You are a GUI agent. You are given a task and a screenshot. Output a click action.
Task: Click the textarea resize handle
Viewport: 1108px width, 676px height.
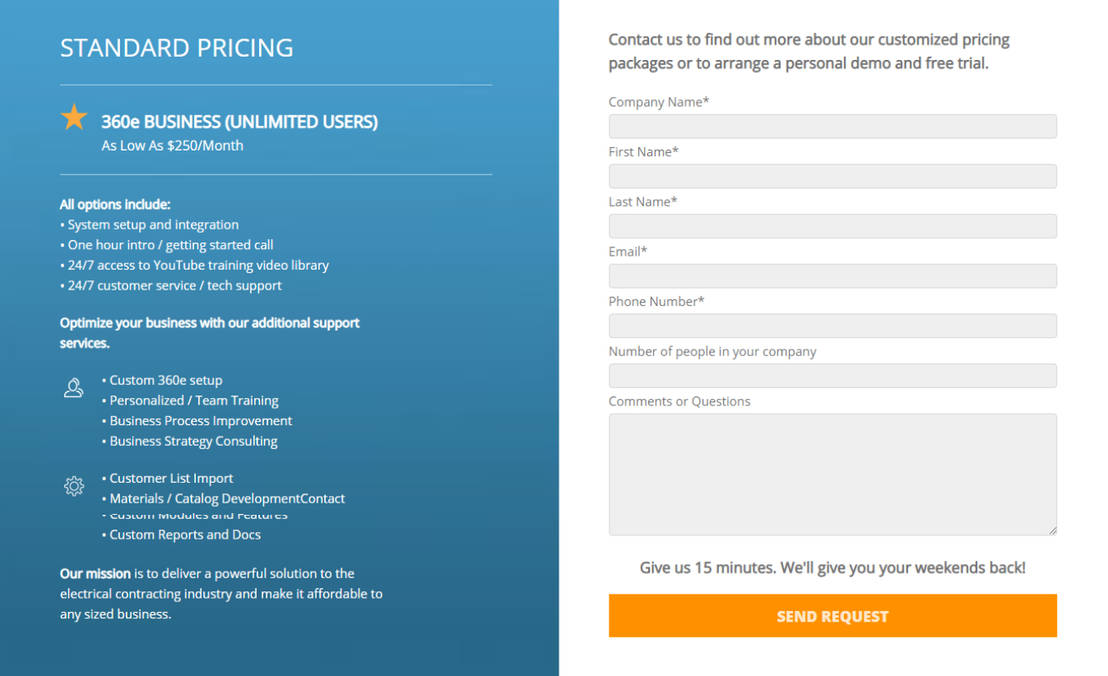tap(1051, 530)
